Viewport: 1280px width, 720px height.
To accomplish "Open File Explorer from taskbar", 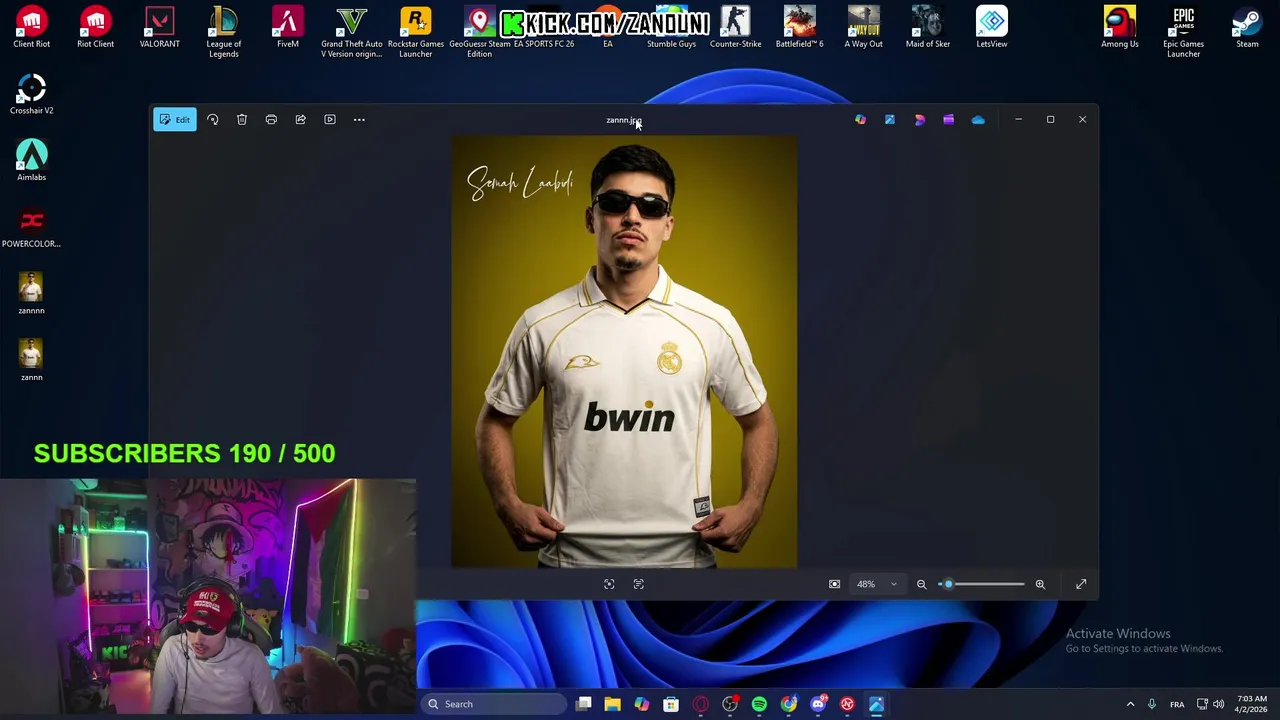I will point(613,704).
